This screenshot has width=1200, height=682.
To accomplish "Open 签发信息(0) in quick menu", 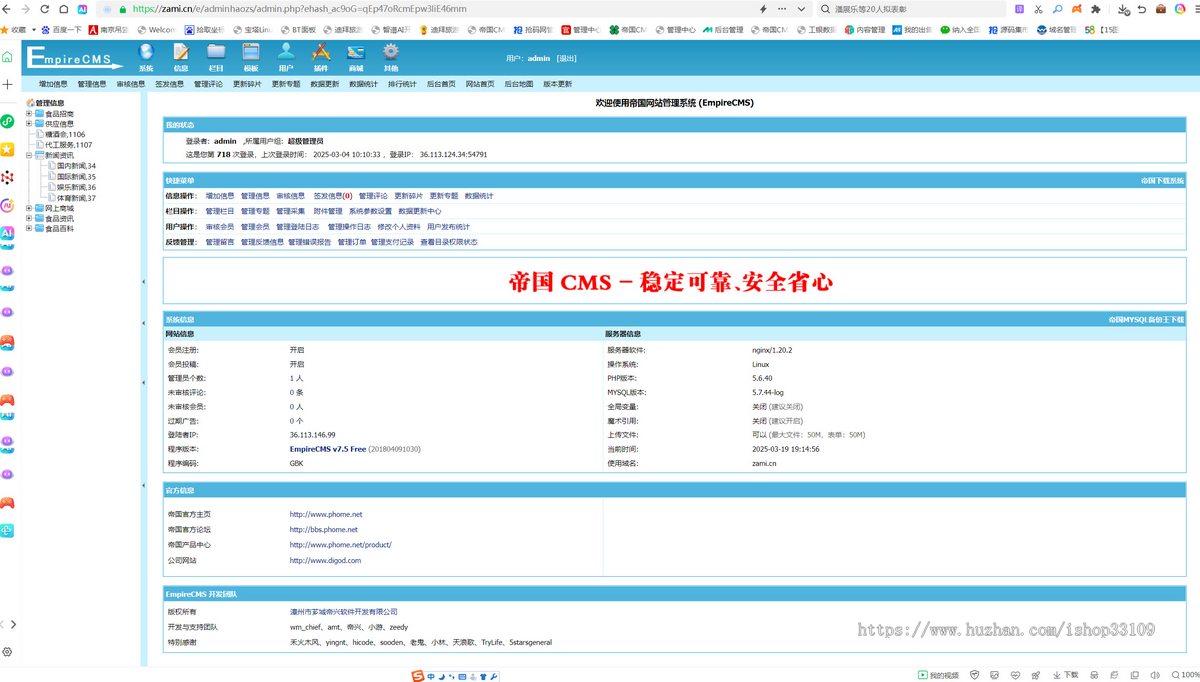I will (332, 196).
